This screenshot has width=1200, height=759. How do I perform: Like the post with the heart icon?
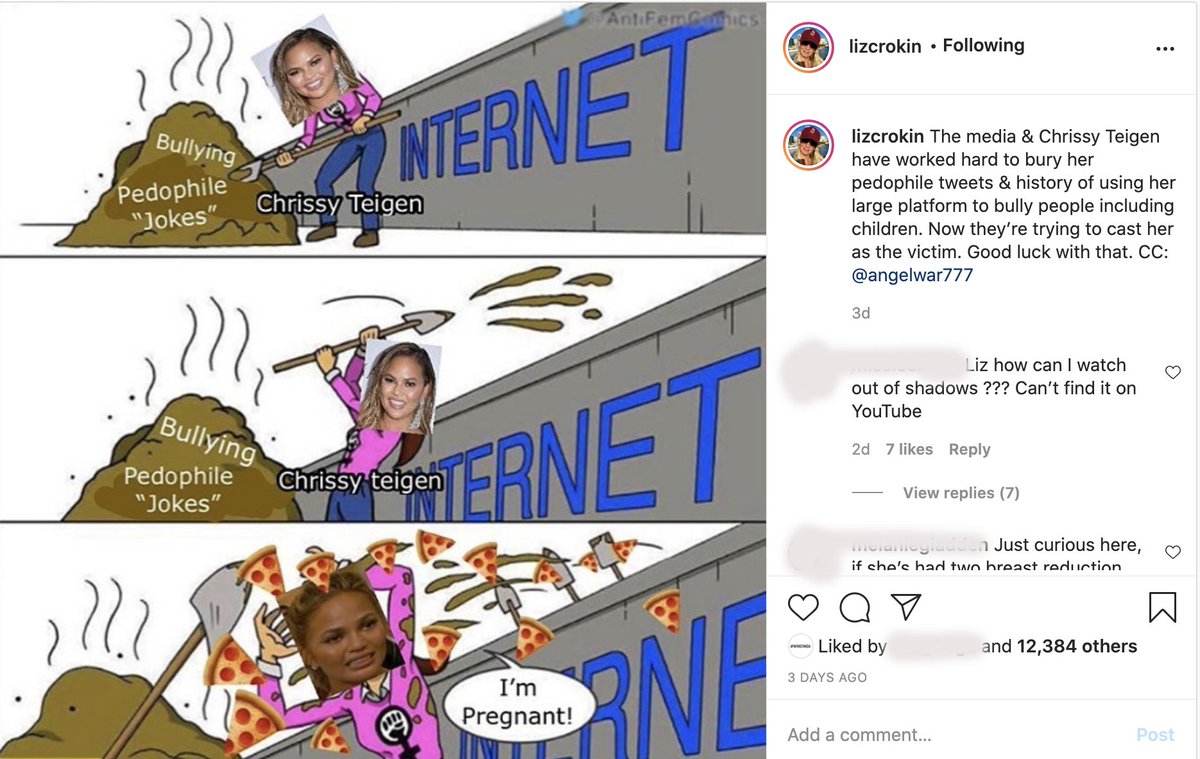(803, 607)
